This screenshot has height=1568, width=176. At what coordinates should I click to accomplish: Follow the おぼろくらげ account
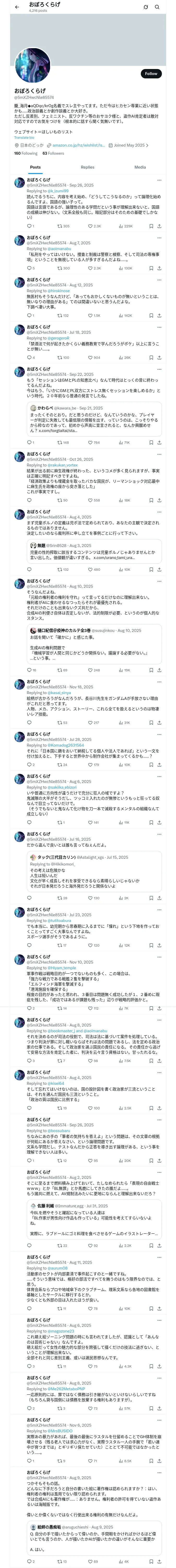(x=150, y=74)
